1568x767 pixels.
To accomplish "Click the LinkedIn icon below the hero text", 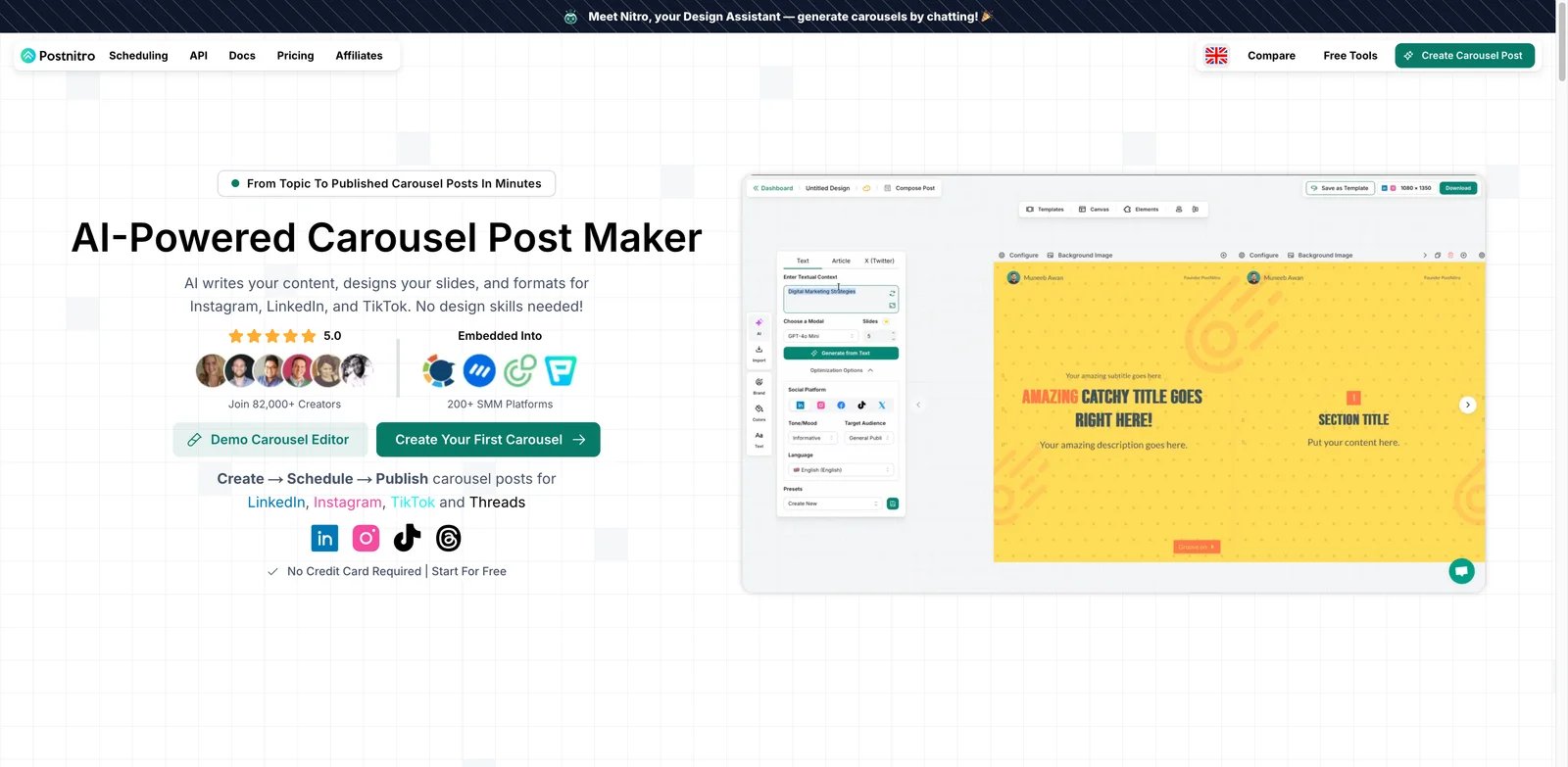I will tap(324, 538).
